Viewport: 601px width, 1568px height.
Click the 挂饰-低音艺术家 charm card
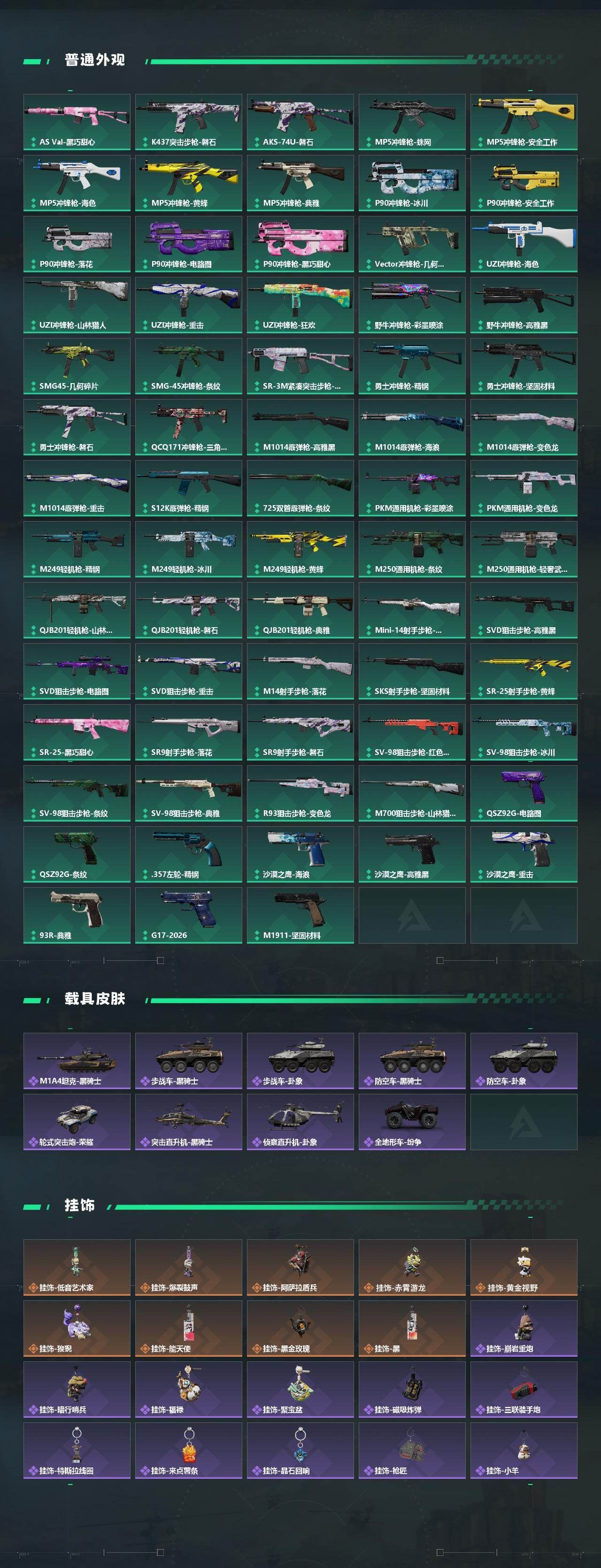(77, 1267)
